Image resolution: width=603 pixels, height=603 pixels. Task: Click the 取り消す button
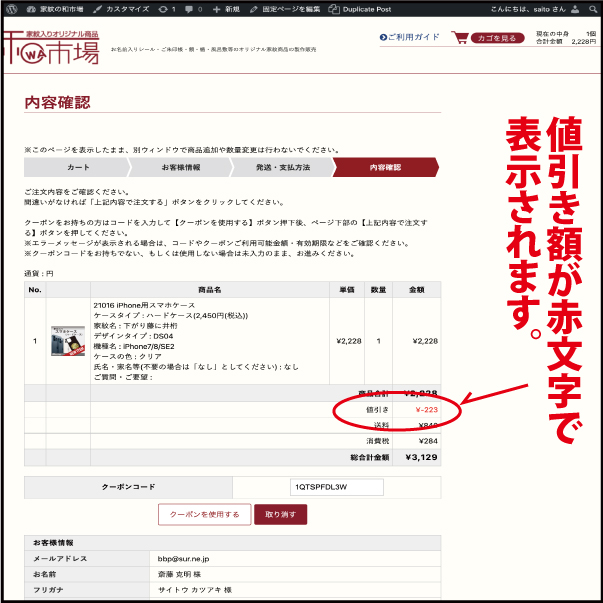281,515
